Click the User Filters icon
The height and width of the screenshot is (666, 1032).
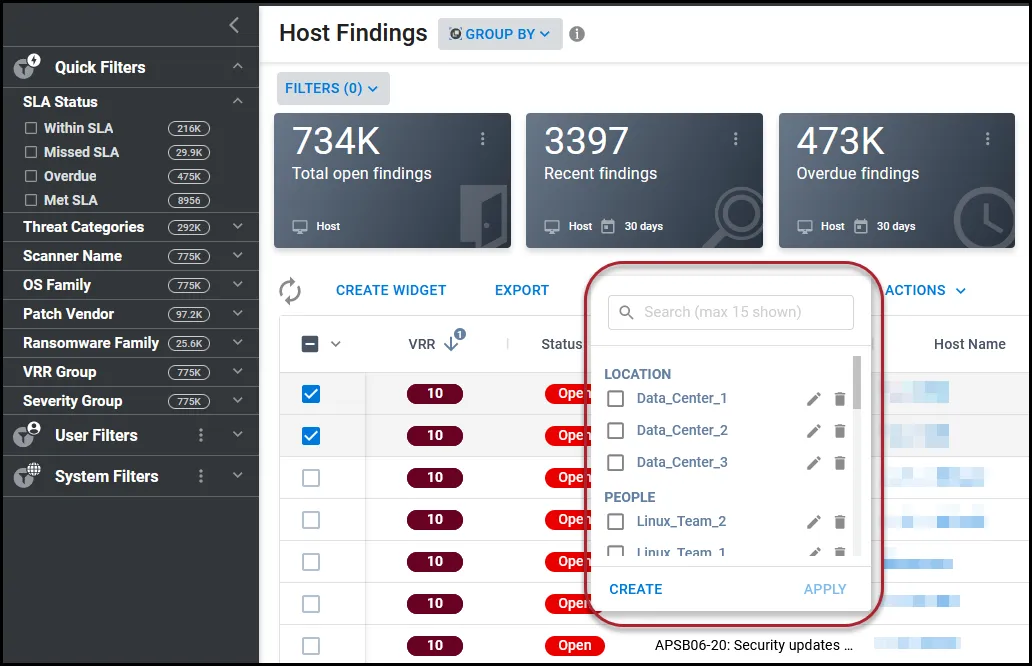pyautogui.click(x=27, y=435)
